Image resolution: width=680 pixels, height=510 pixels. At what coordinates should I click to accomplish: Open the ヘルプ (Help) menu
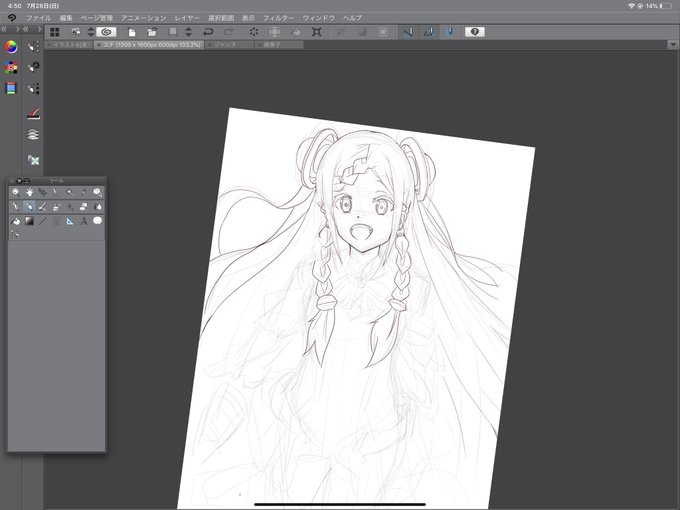pyautogui.click(x=352, y=18)
